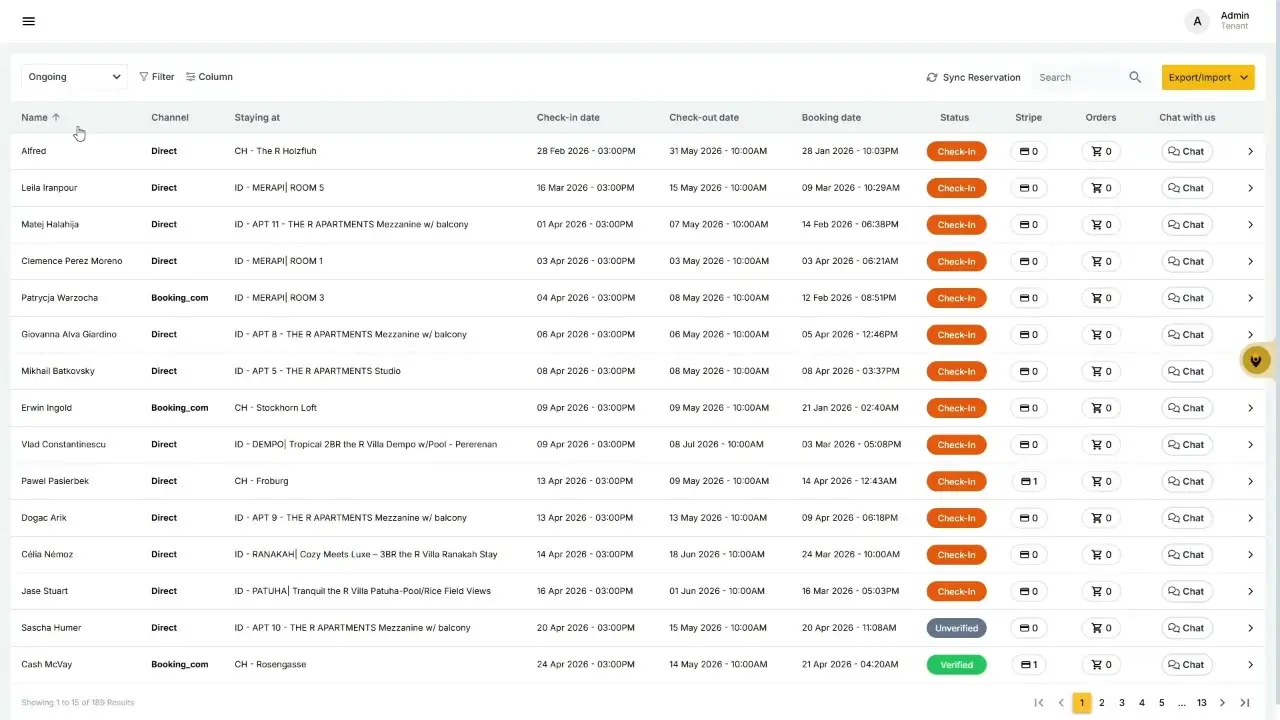Open chat with Dogac Arik
The image size is (1280, 720).
point(1187,518)
